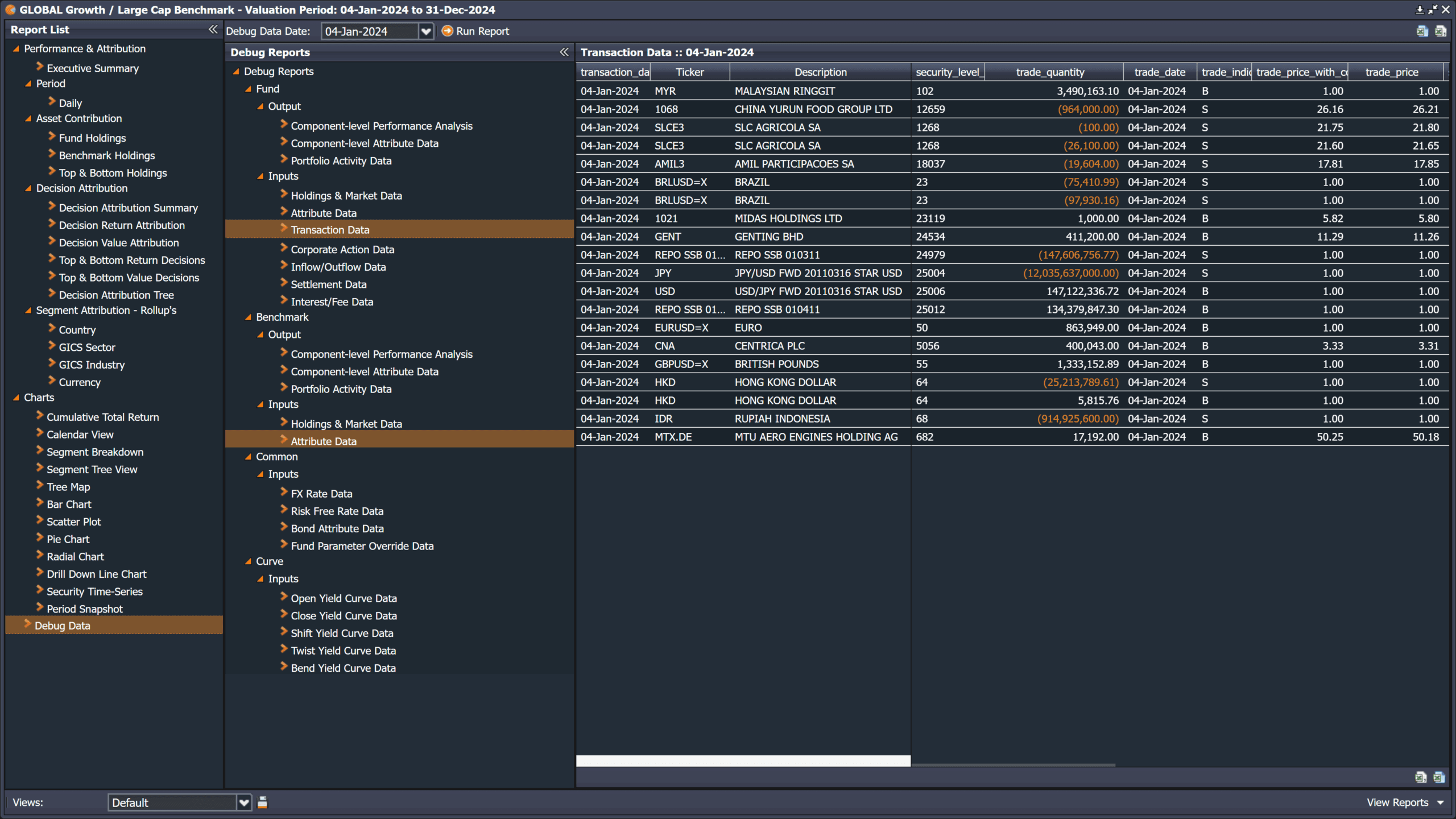Collapse the Asset Contribution tree node
Viewport: 1456px width, 819px height.
[28, 119]
